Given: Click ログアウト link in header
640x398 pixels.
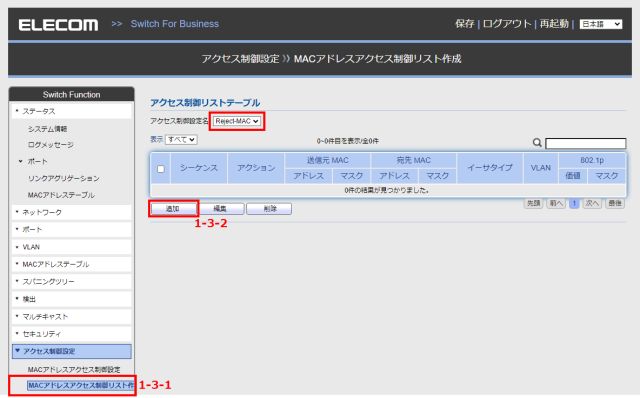Looking at the screenshot, I should [507, 24].
